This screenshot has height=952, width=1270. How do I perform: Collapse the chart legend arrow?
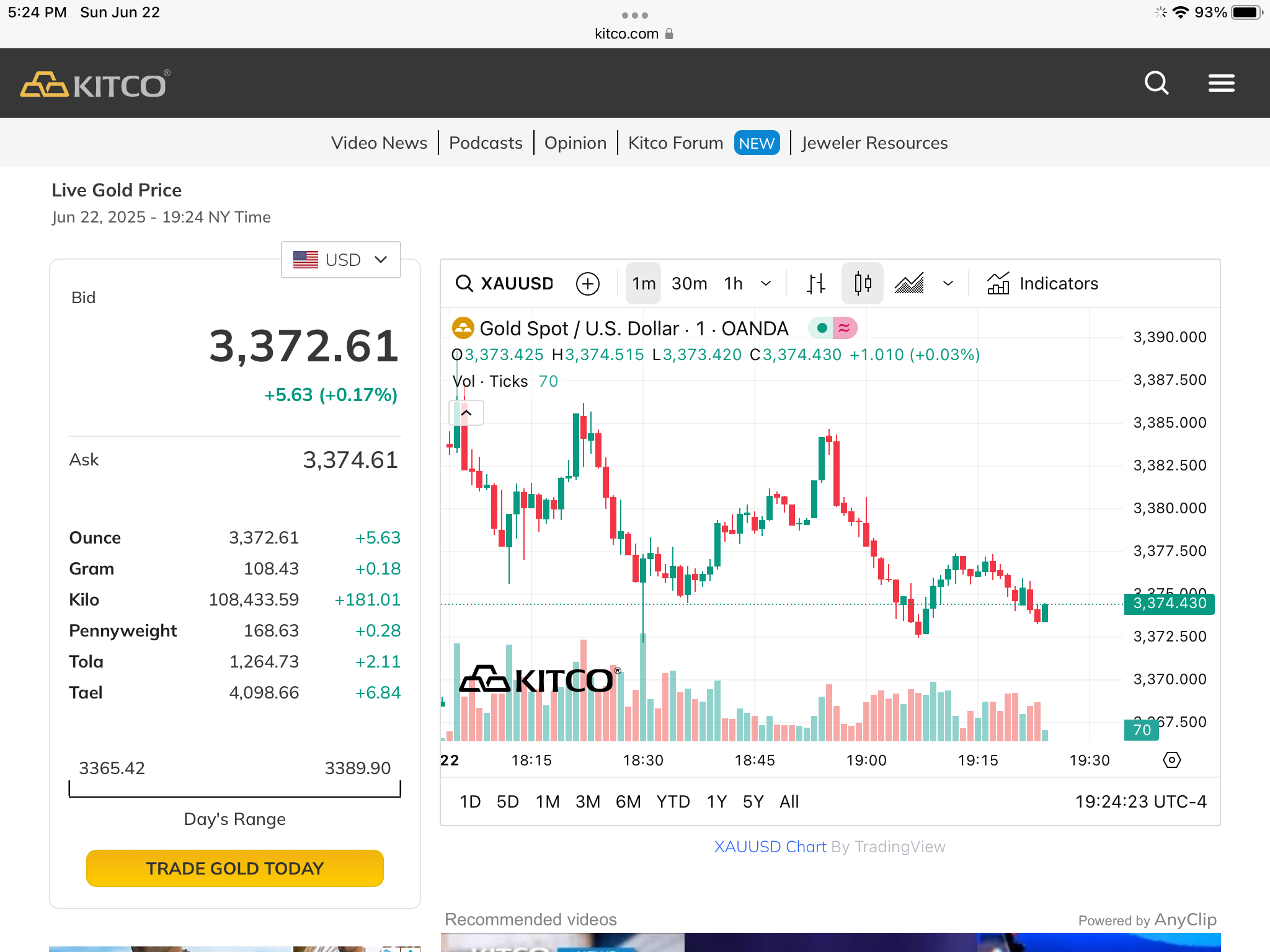point(466,413)
